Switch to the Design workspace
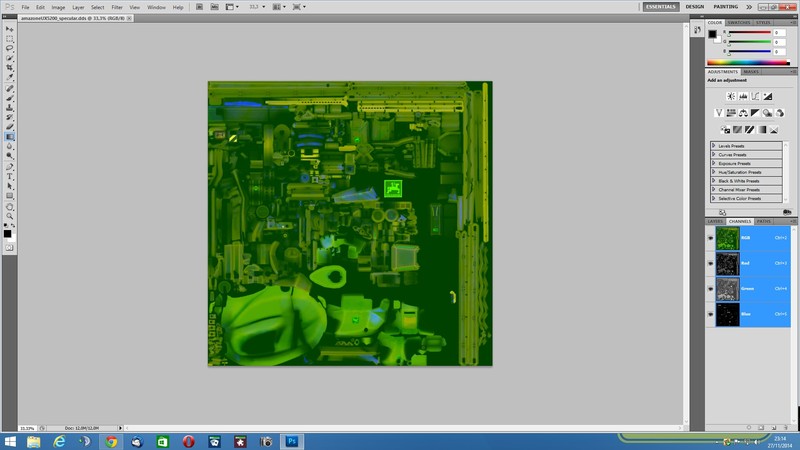 tap(694, 6)
